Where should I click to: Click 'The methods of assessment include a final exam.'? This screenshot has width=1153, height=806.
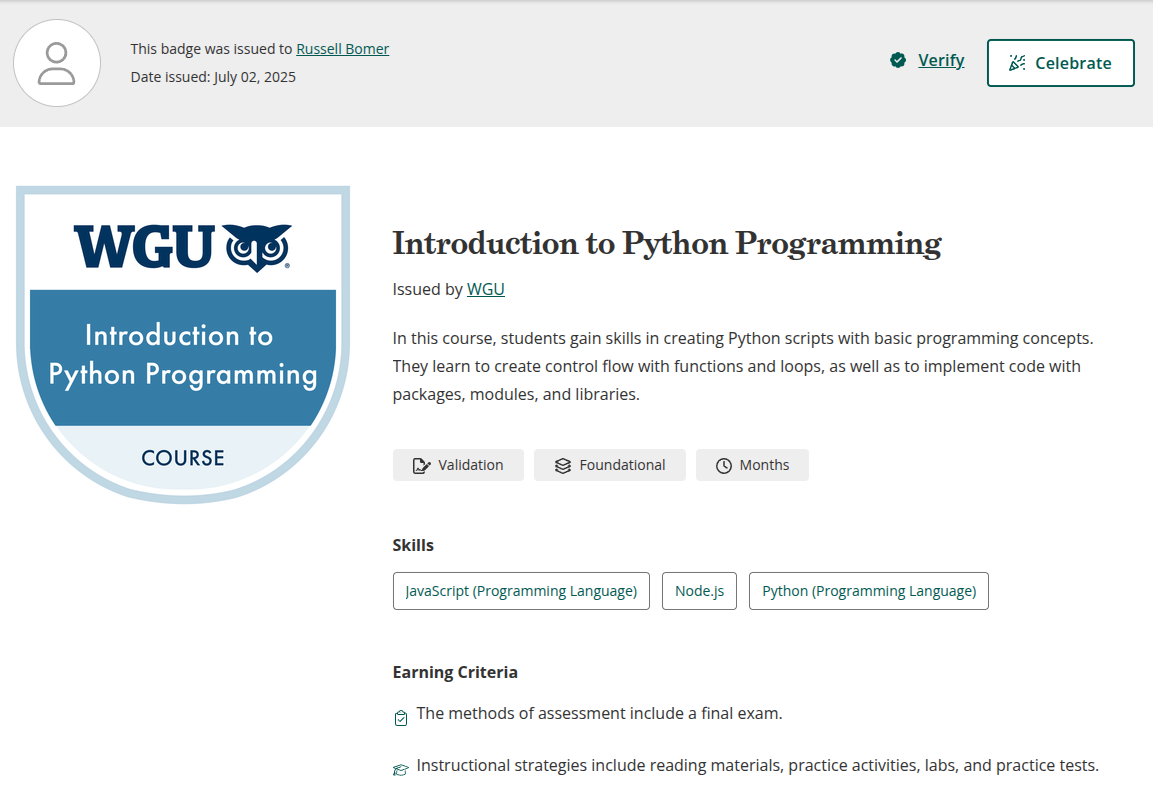point(599,713)
